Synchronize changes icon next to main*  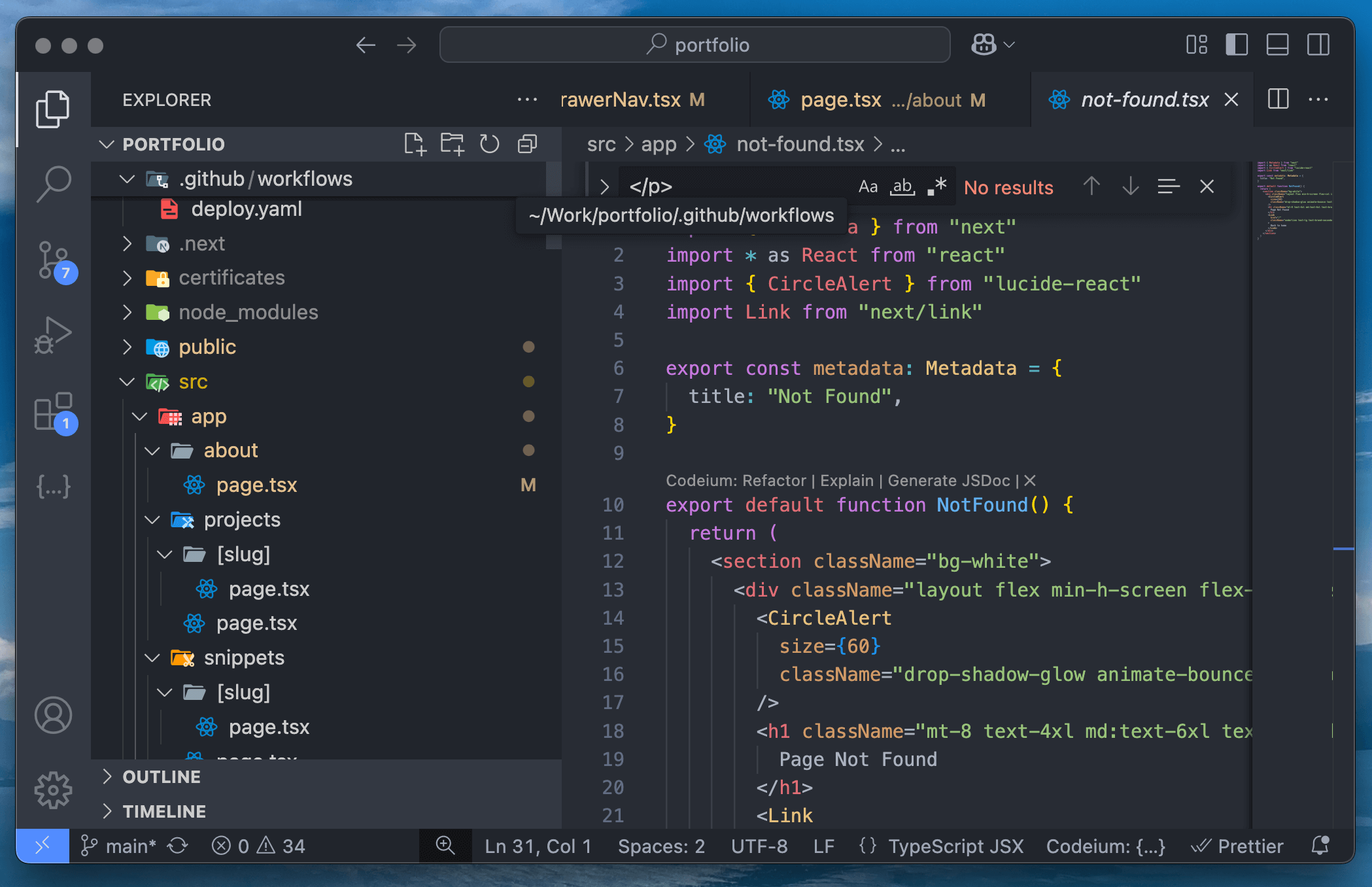point(178,846)
